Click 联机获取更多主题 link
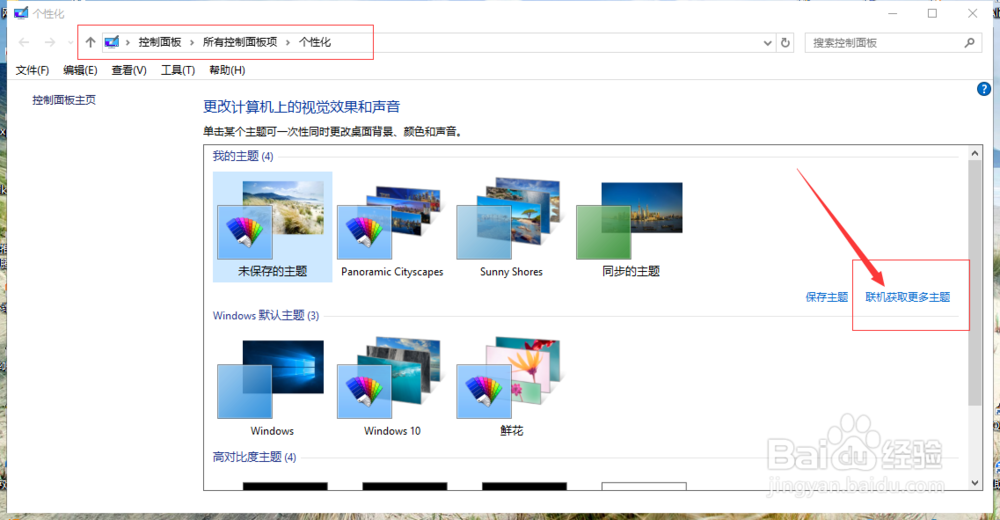 pyautogui.click(x=908, y=297)
